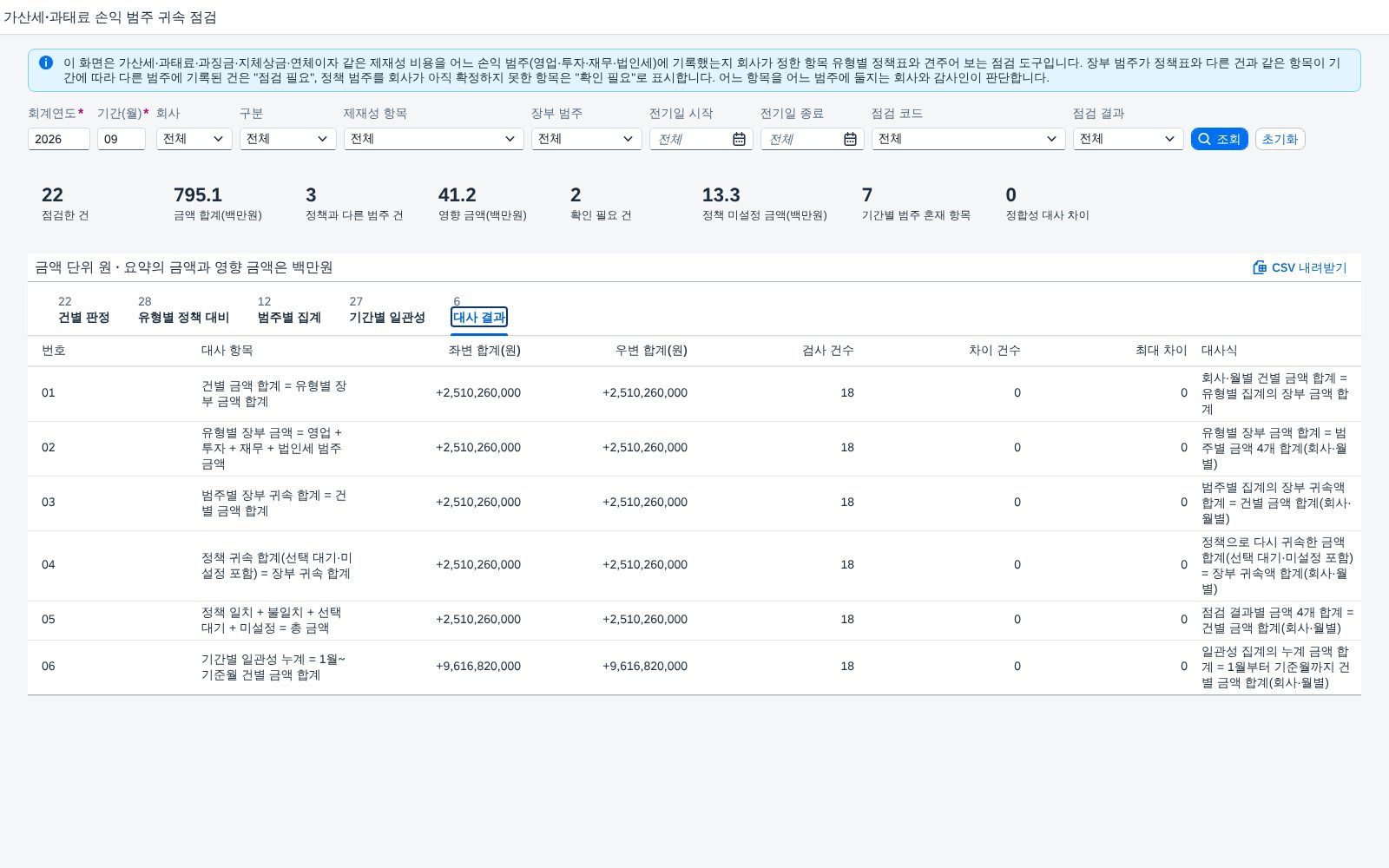Click the 최대 차이 column header
Viewport: 1389px width, 868px height.
click(x=1162, y=351)
